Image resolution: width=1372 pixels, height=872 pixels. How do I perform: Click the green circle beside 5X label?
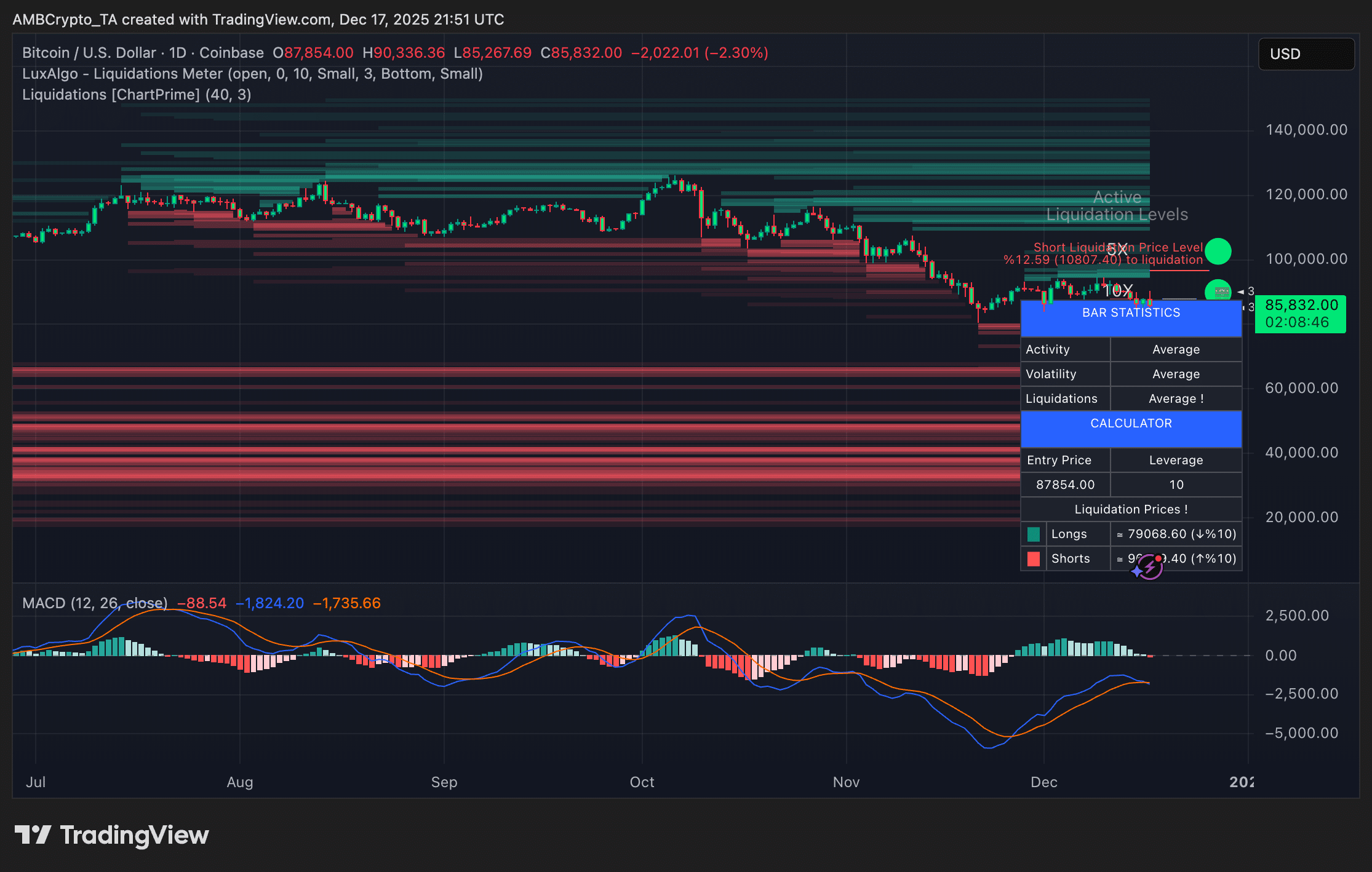click(x=1218, y=251)
